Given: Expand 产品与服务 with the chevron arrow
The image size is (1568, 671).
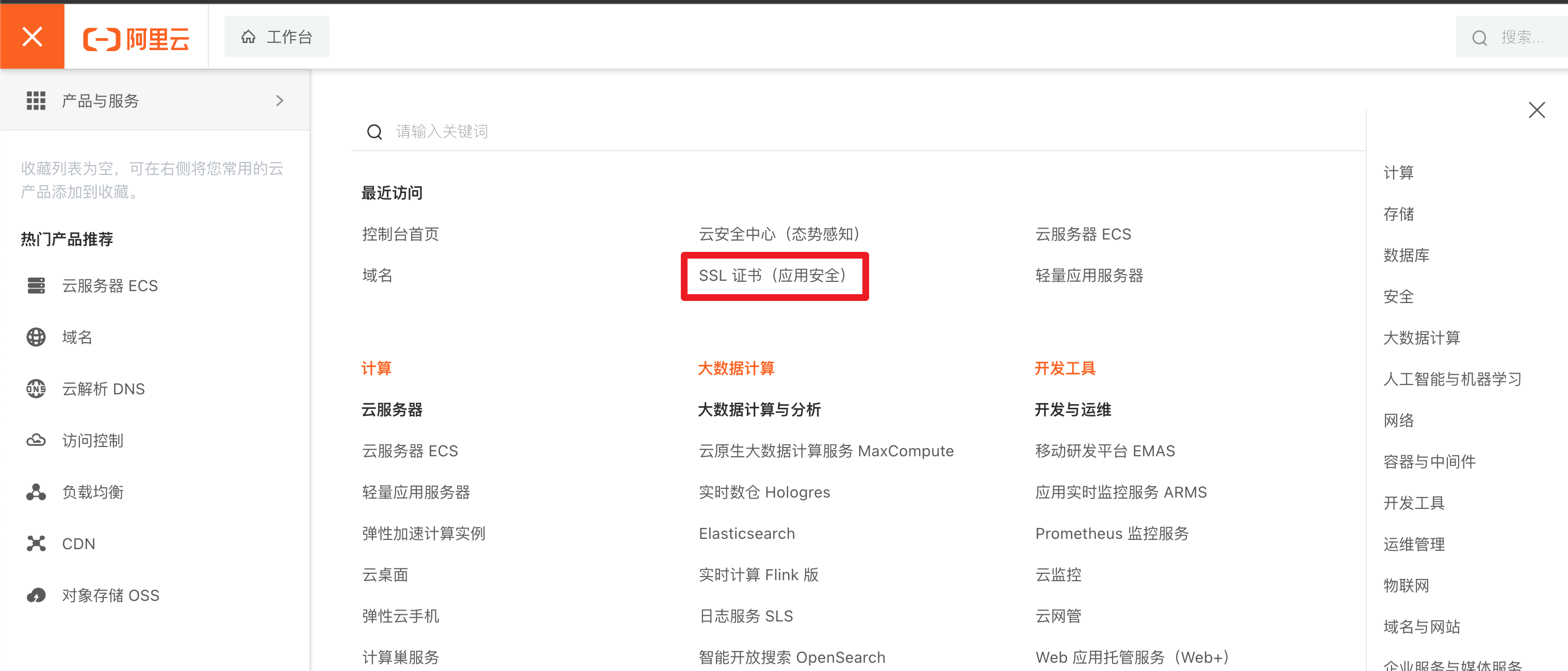Looking at the screenshot, I should click(x=280, y=101).
